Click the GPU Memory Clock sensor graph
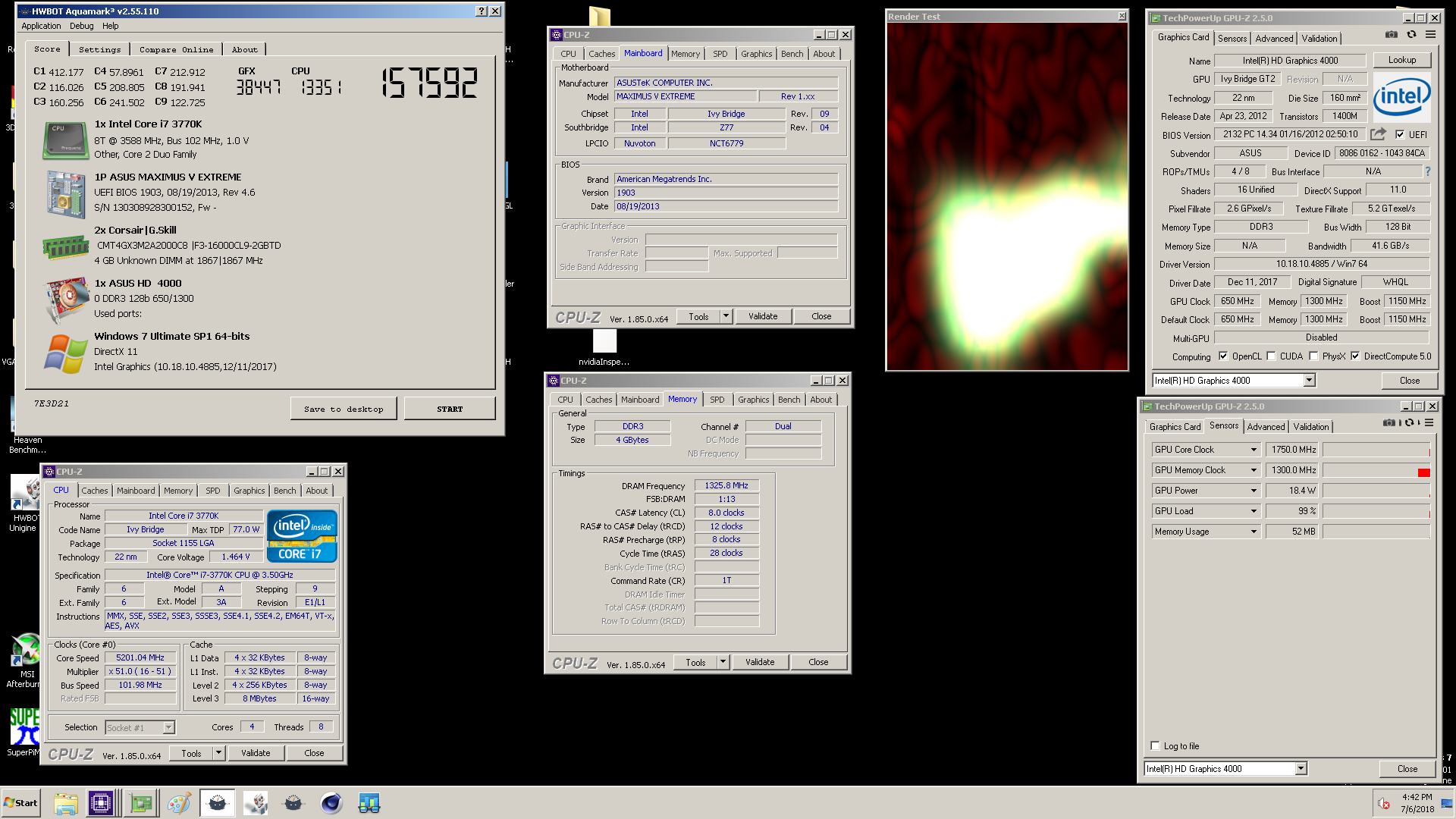This screenshot has height=819, width=1456. coord(1376,470)
